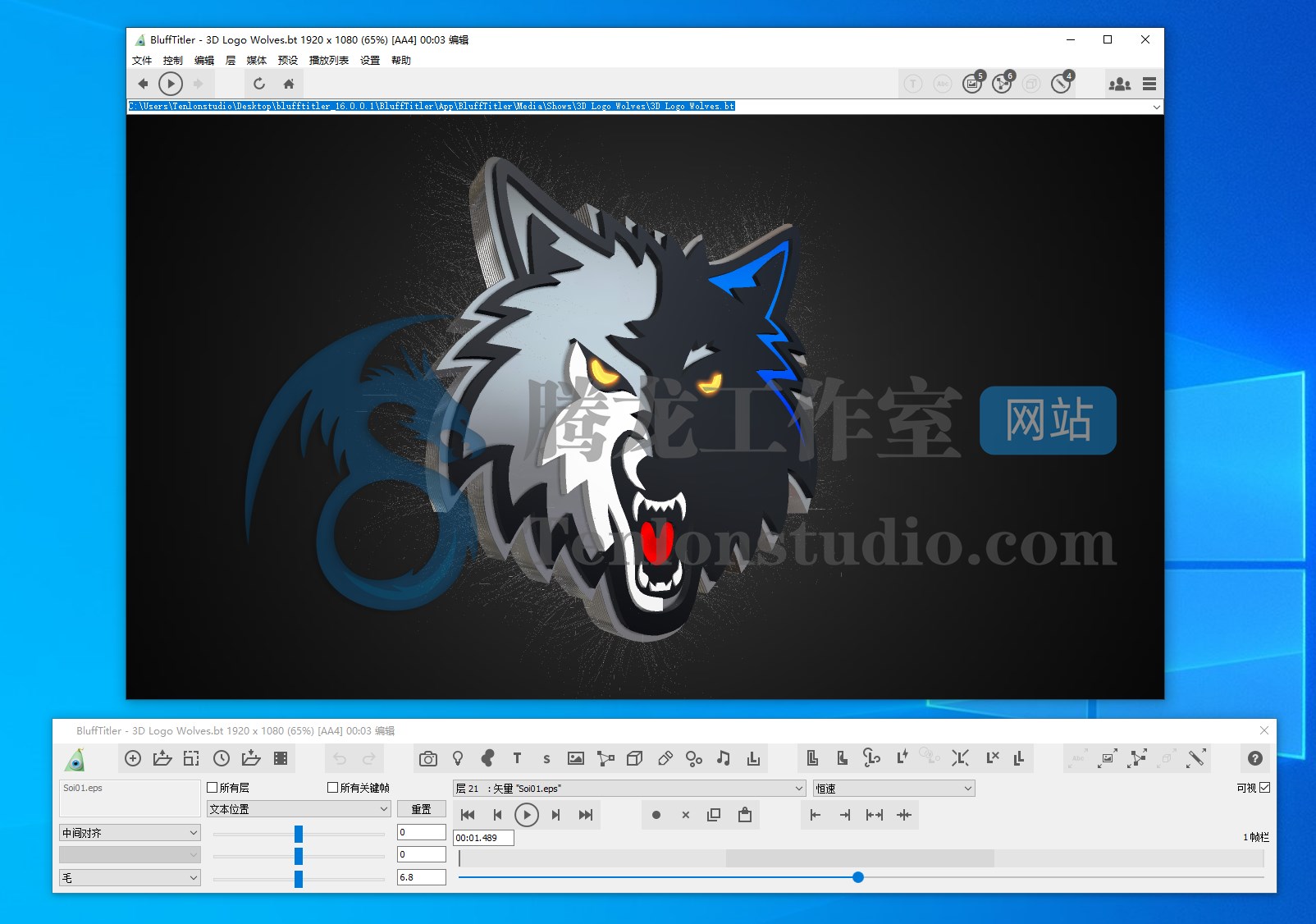Click the new show plus-circle icon
This screenshot has height=924, width=1316.
tap(133, 758)
